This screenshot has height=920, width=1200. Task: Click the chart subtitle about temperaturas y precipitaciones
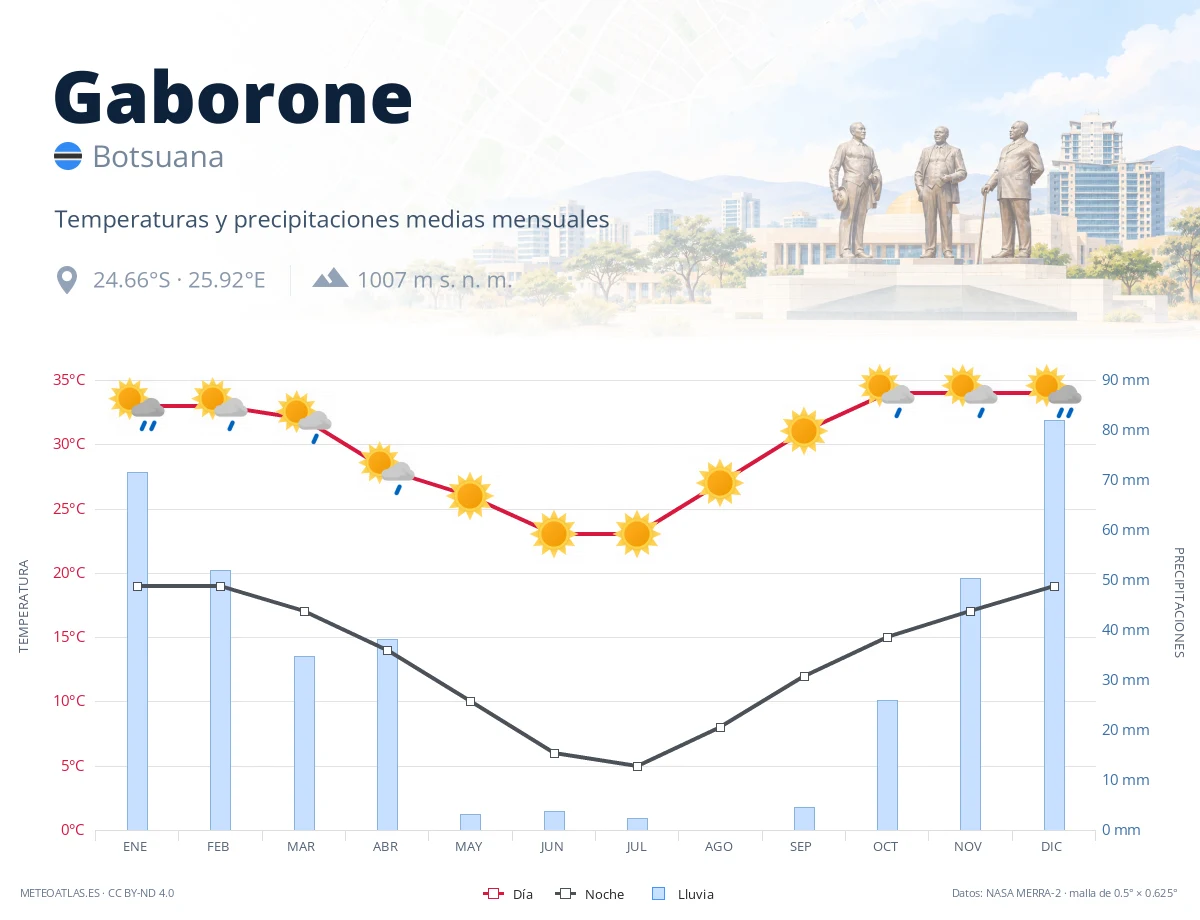click(x=331, y=219)
